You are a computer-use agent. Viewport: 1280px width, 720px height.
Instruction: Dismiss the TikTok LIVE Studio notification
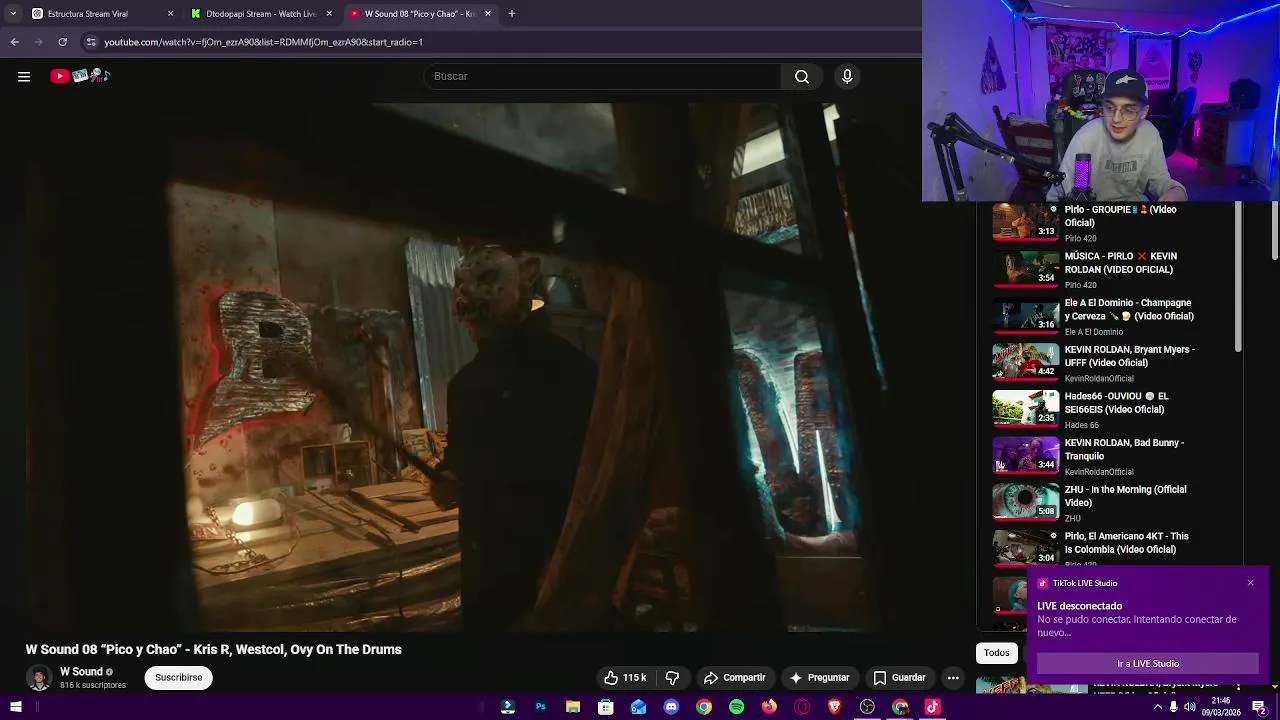[1250, 583]
